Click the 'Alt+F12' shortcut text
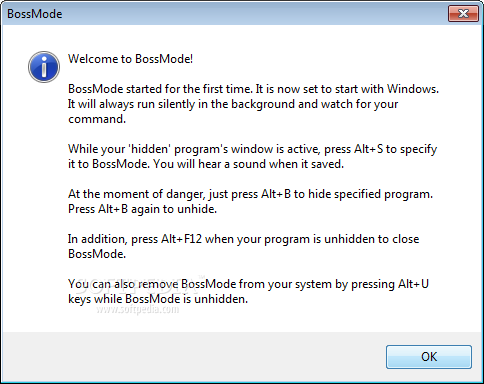The image size is (484, 384). click(x=181, y=239)
